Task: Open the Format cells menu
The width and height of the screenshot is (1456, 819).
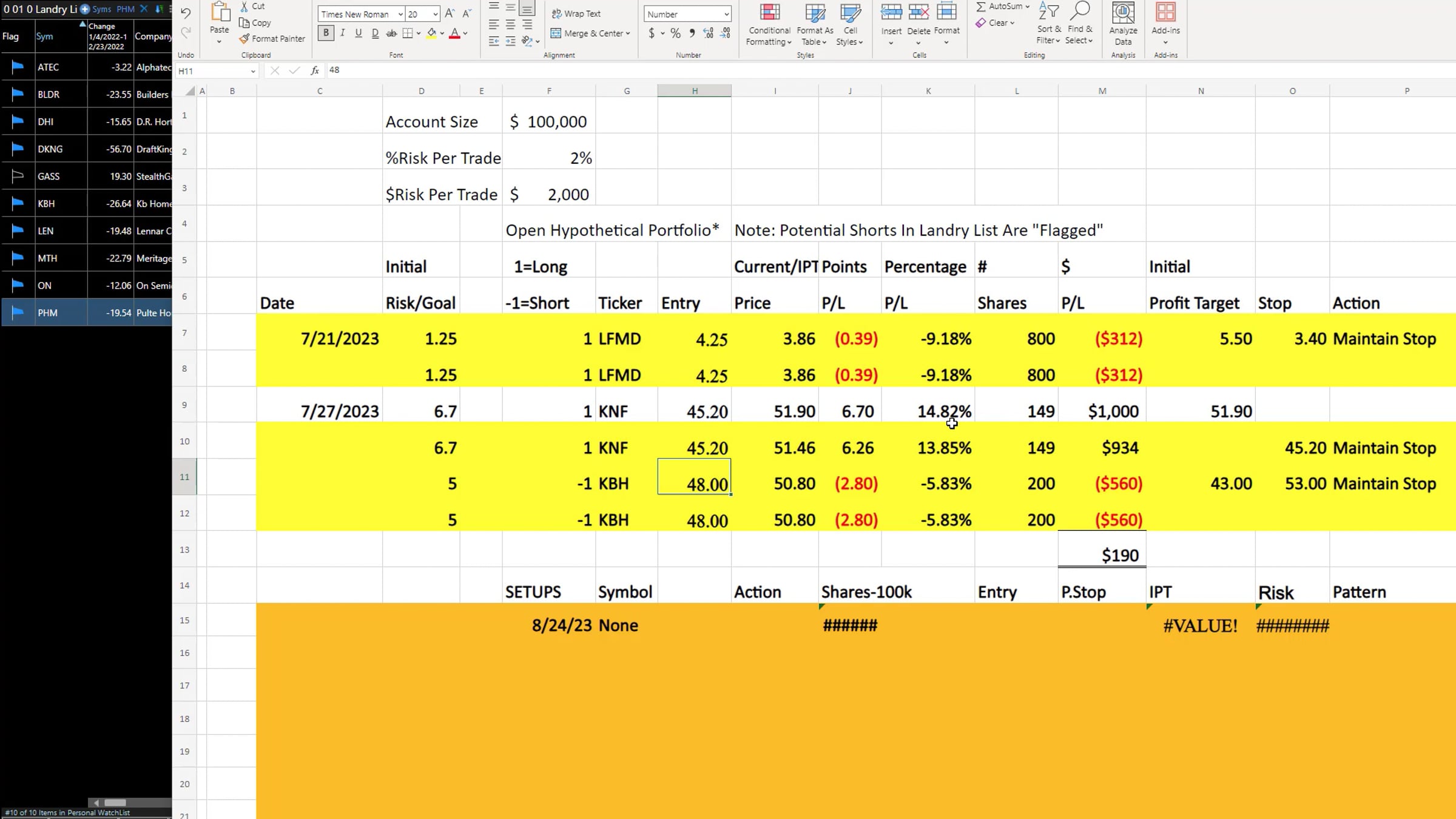Action: (x=946, y=24)
